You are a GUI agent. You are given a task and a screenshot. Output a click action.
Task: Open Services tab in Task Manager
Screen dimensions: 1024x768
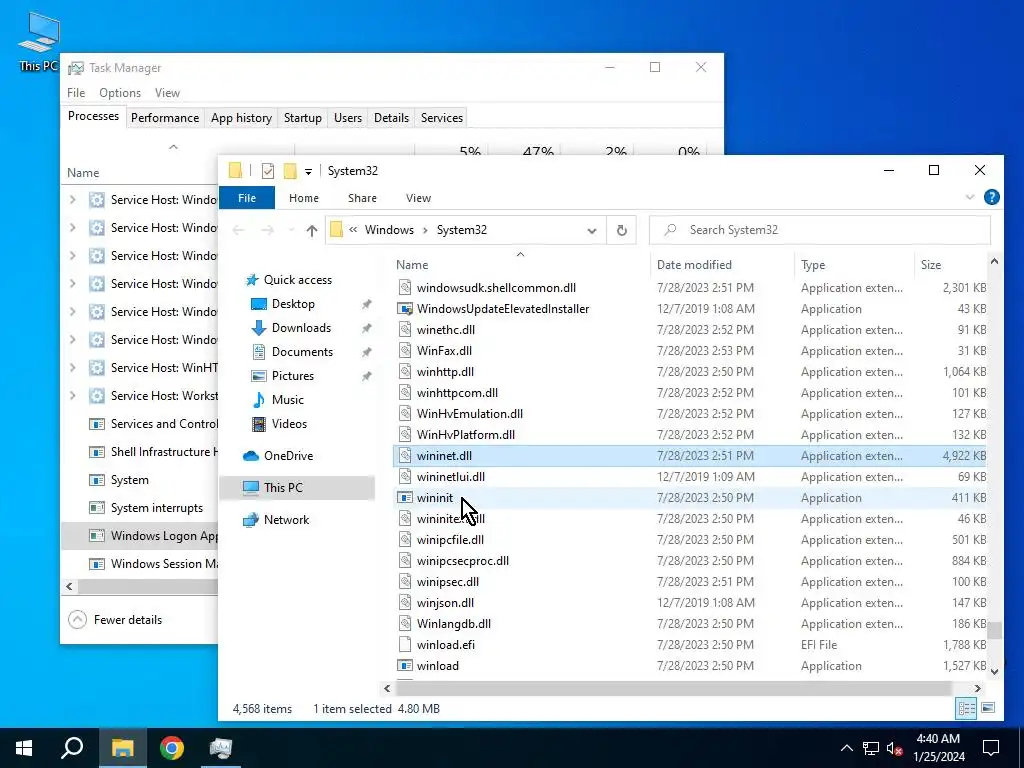pyautogui.click(x=441, y=118)
